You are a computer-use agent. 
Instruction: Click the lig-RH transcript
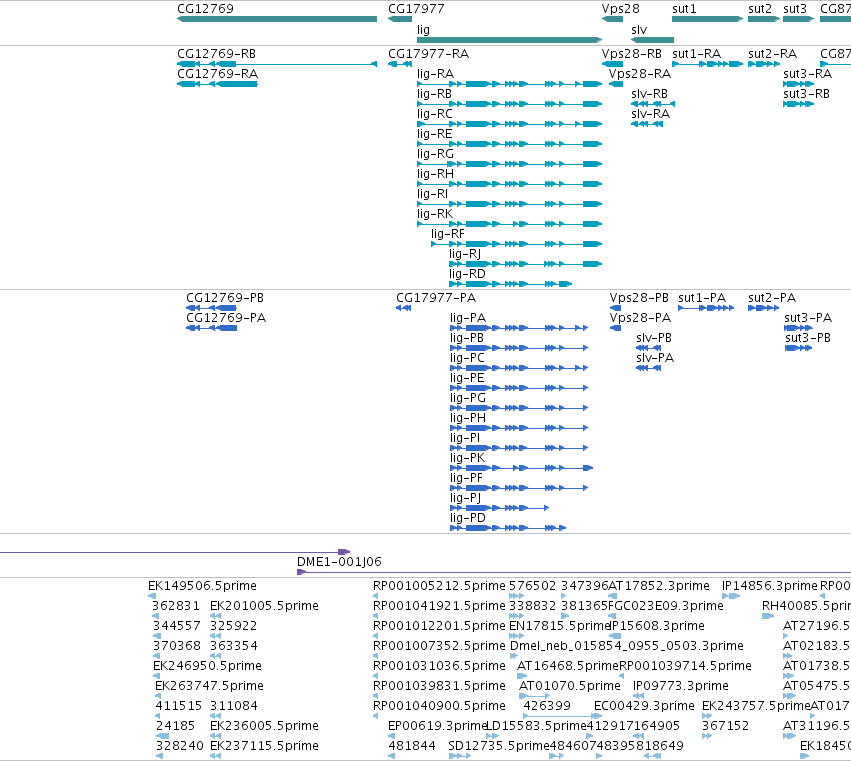pyautogui.click(x=510, y=184)
